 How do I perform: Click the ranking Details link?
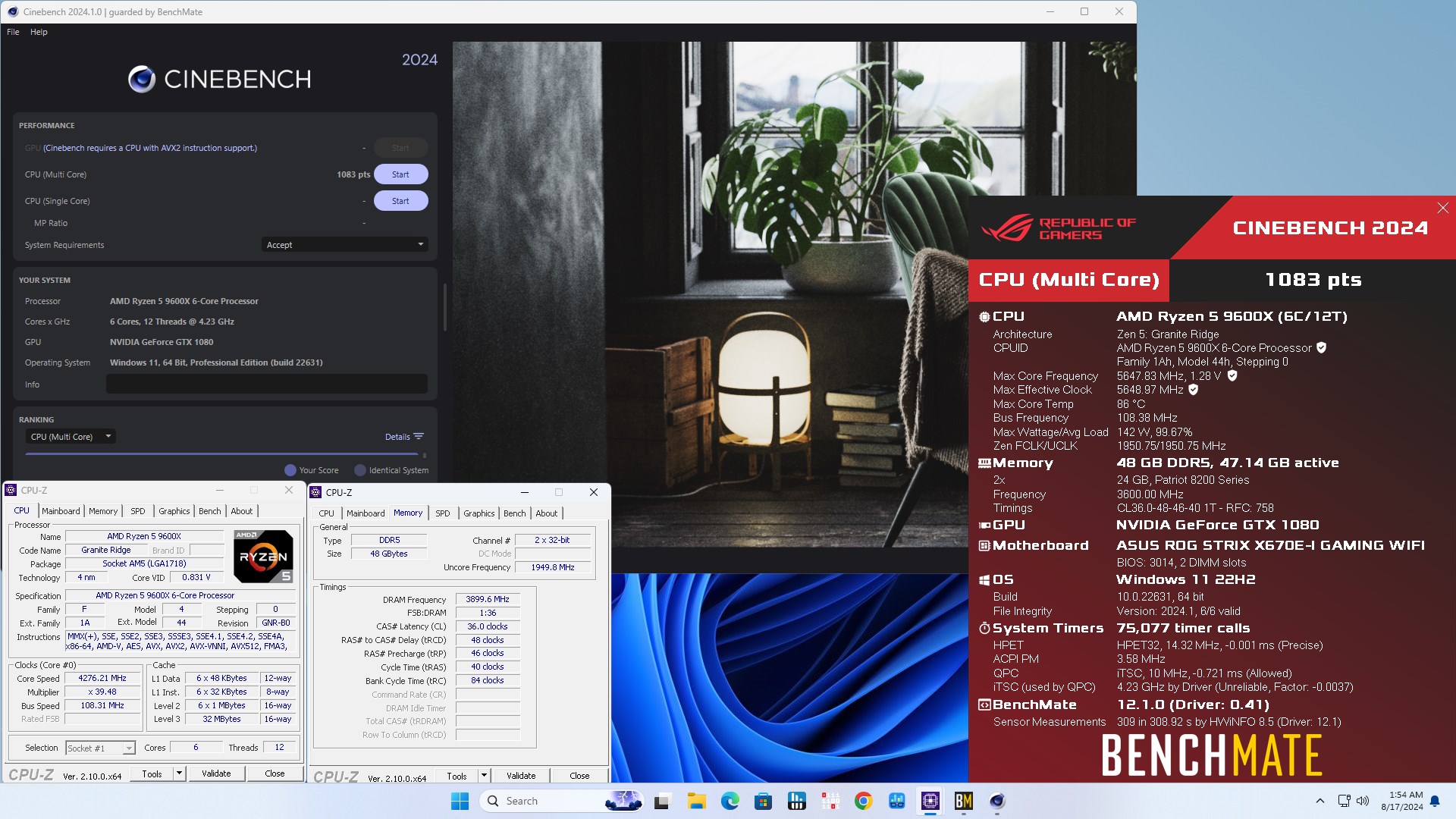coord(397,437)
